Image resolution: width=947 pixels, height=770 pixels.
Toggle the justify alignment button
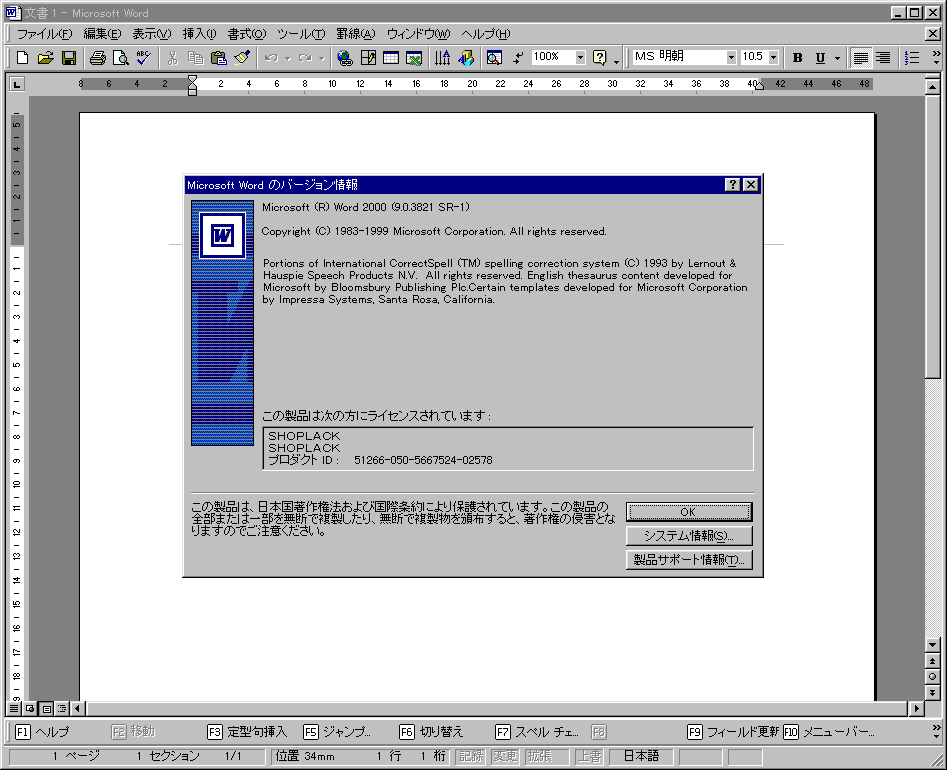coord(860,57)
